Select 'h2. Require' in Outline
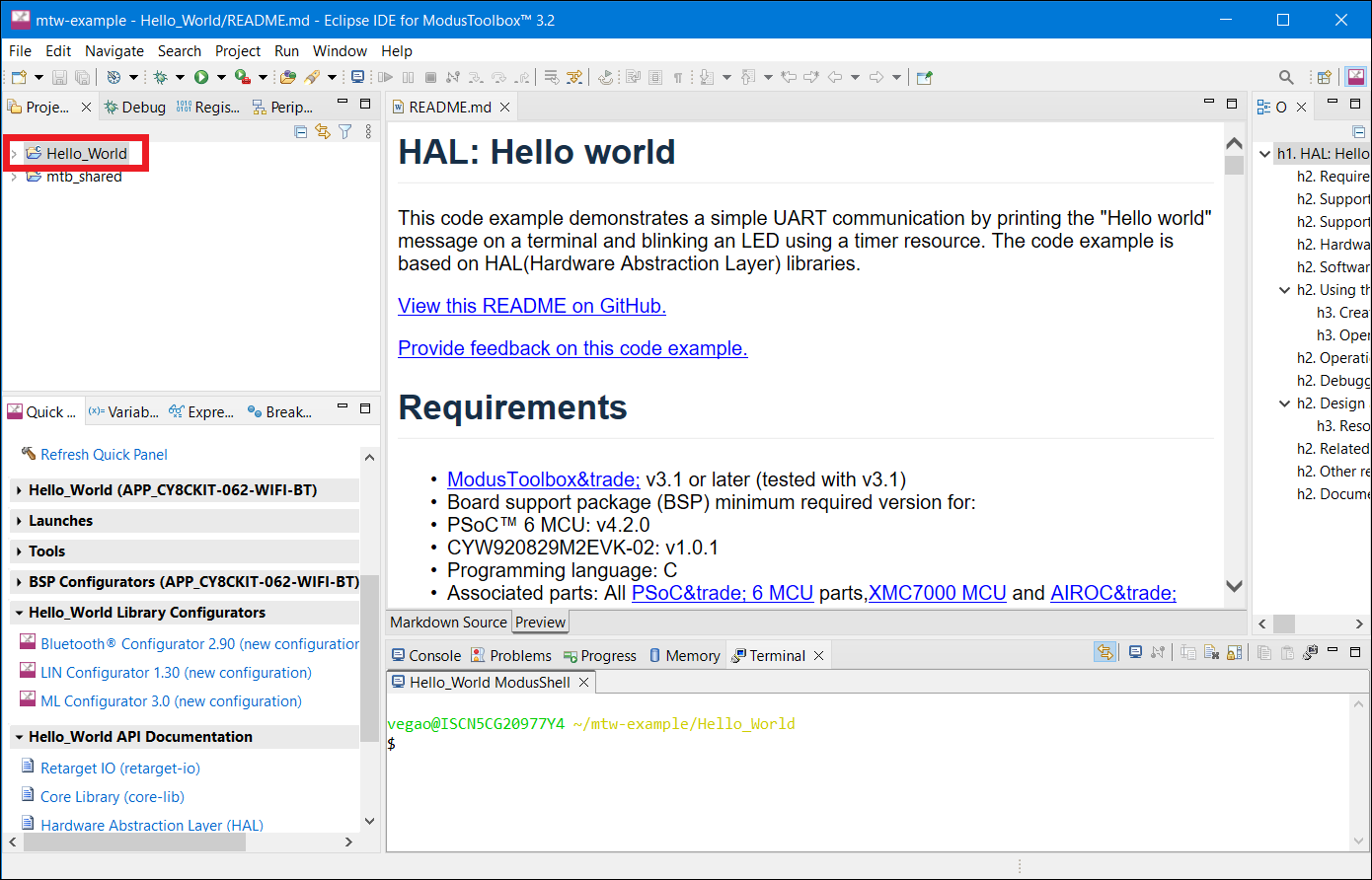Image resolution: width=1372 pixels, height=880 pixels. (x=1334, y=176)
